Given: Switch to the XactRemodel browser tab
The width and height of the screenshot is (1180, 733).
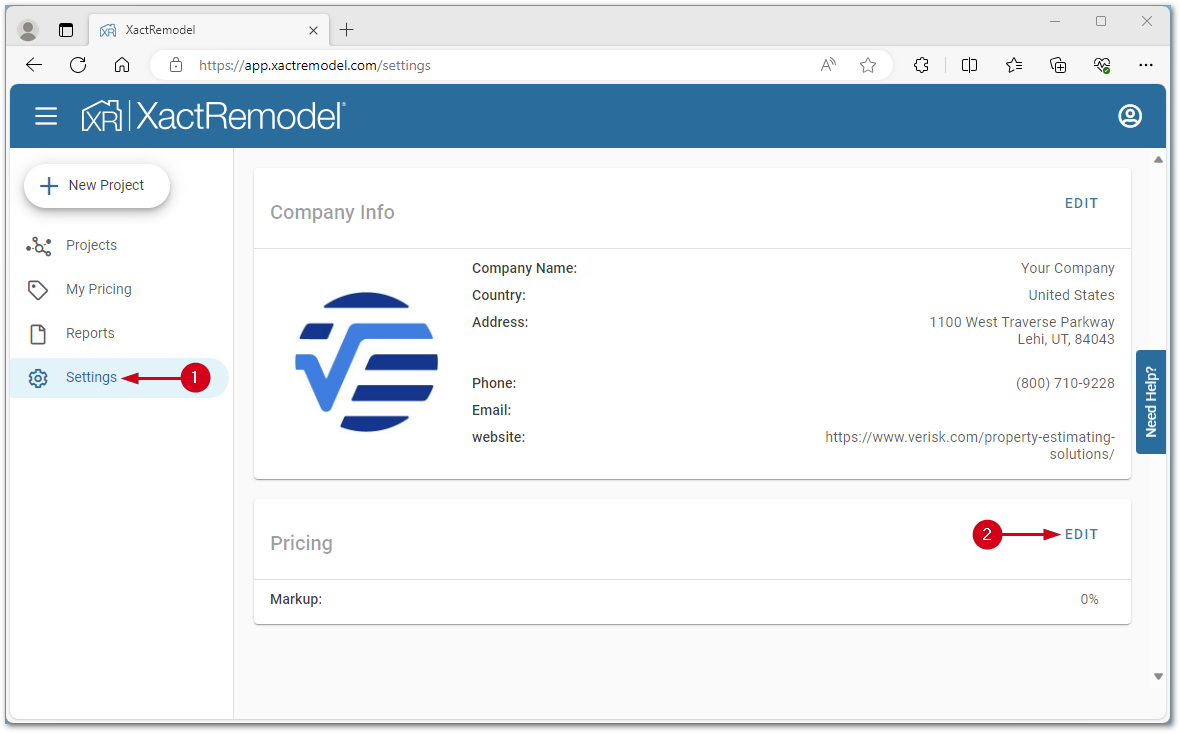Looking at the screenshot, I should pos(200,30).
